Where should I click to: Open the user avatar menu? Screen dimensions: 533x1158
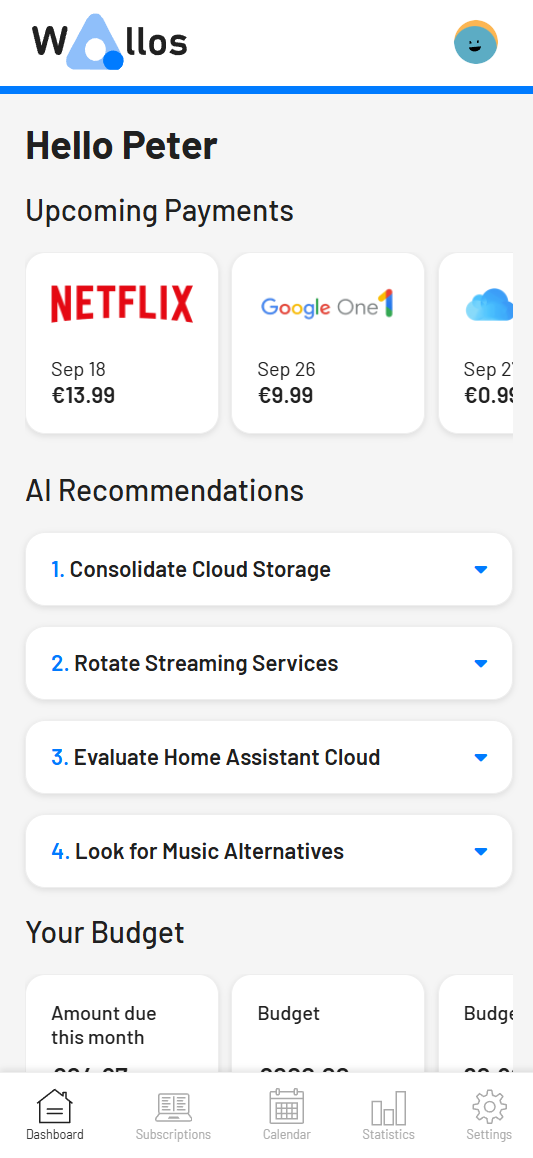475,42
